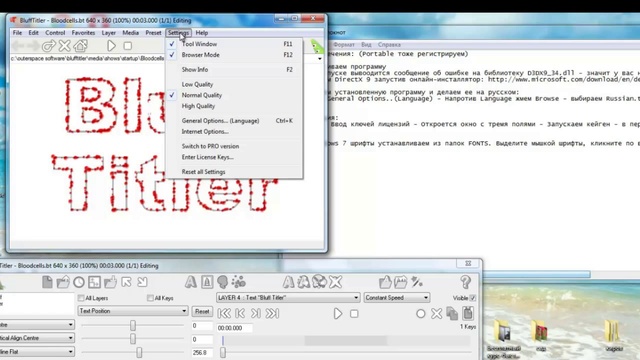Select High Quality in Settings menu

(234, 106)
